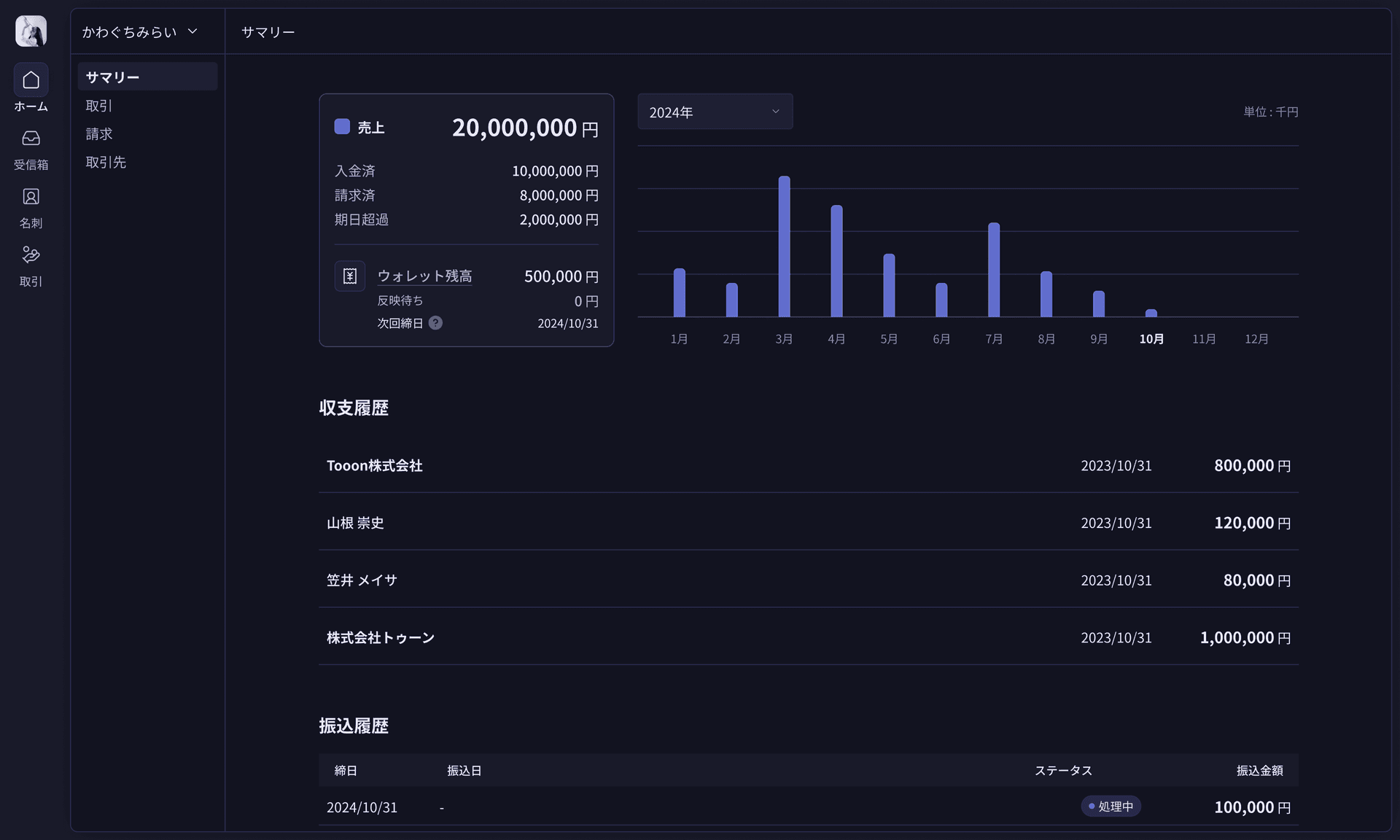Click the 期日超過 label
This screenshot has width=1400, height=840.
[362, 219]
